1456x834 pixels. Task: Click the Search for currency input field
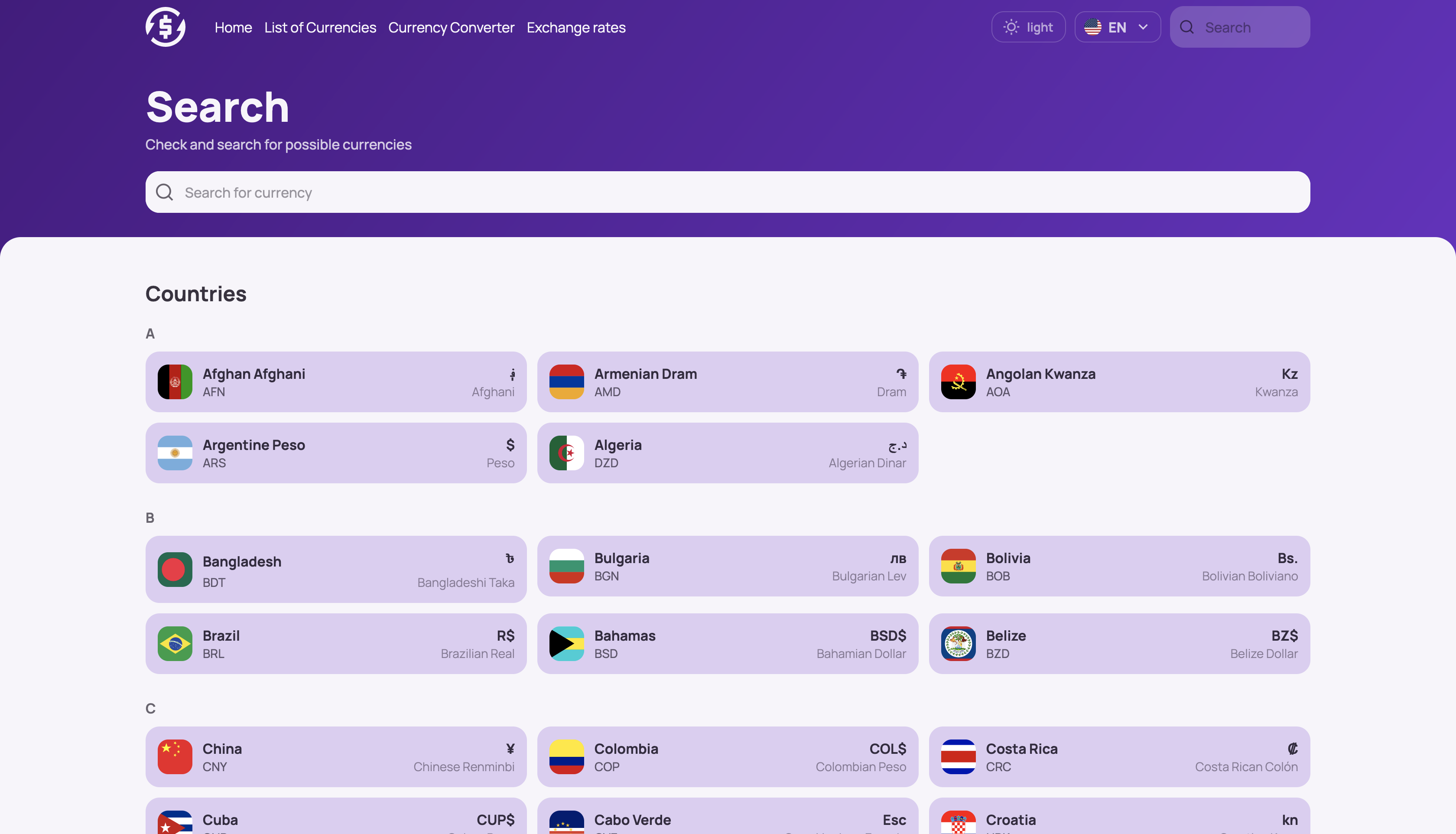coord(727,192)
